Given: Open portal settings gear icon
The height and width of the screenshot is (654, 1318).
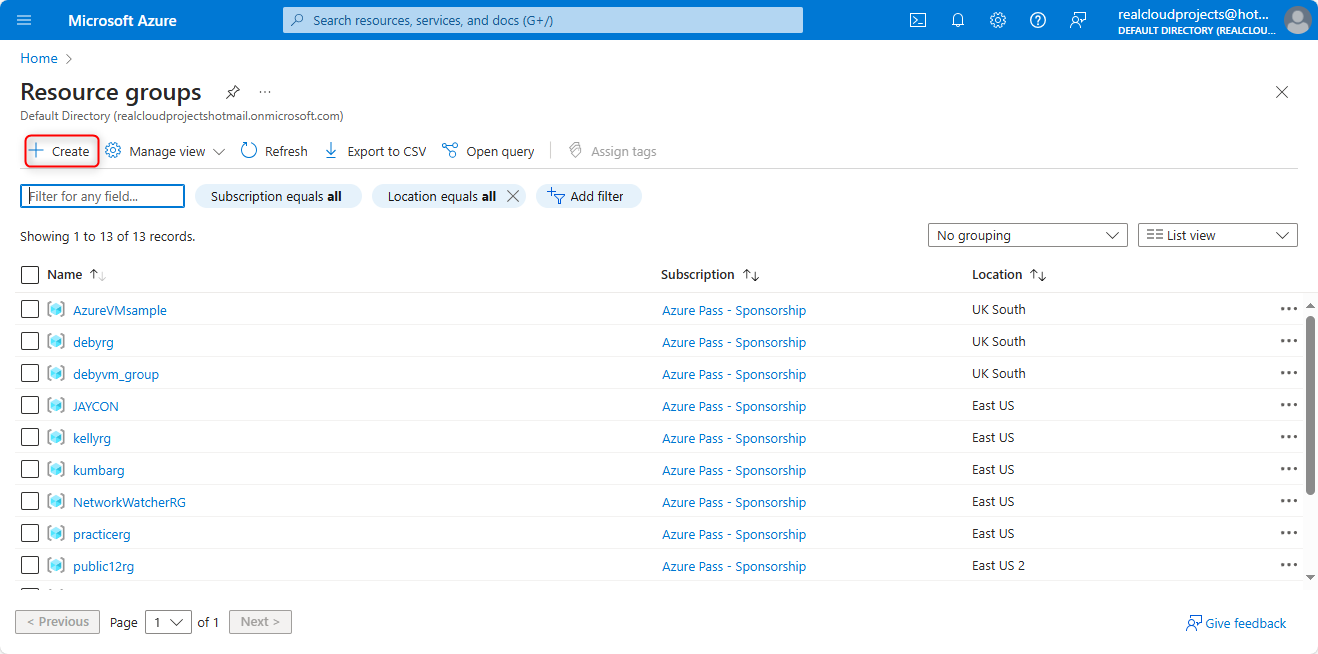Looking at the screenshot, I should [x=997, y=20].
